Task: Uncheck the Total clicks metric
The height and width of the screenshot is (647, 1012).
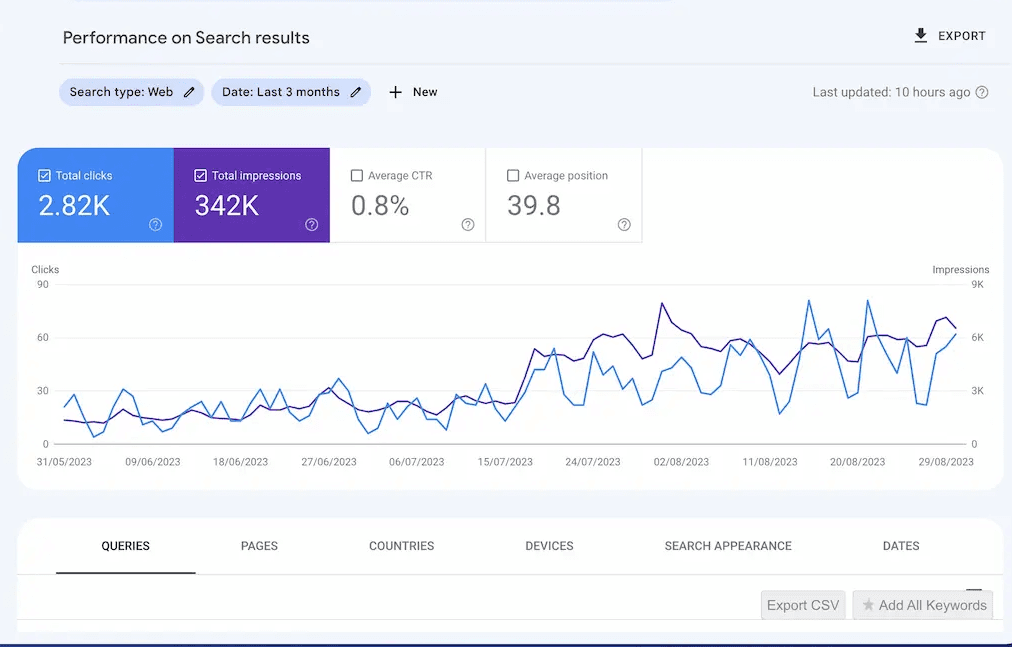Action: tap(44, 175)
